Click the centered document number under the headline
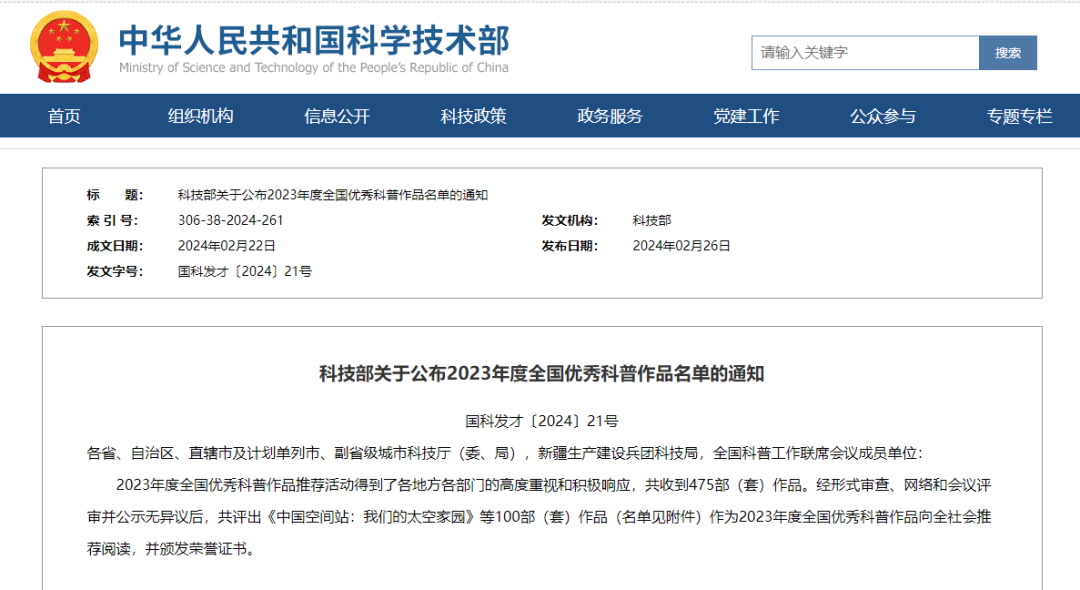1080x590 pixels. [541, 421]
